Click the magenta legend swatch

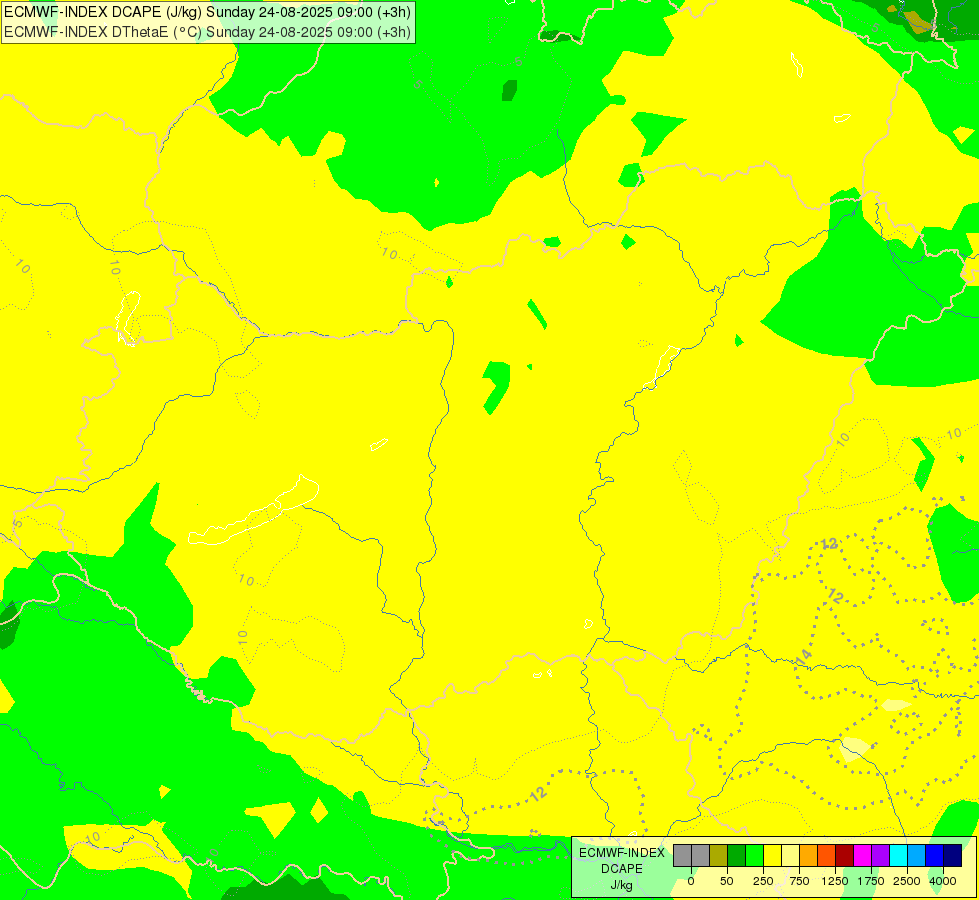pos(862,856)
